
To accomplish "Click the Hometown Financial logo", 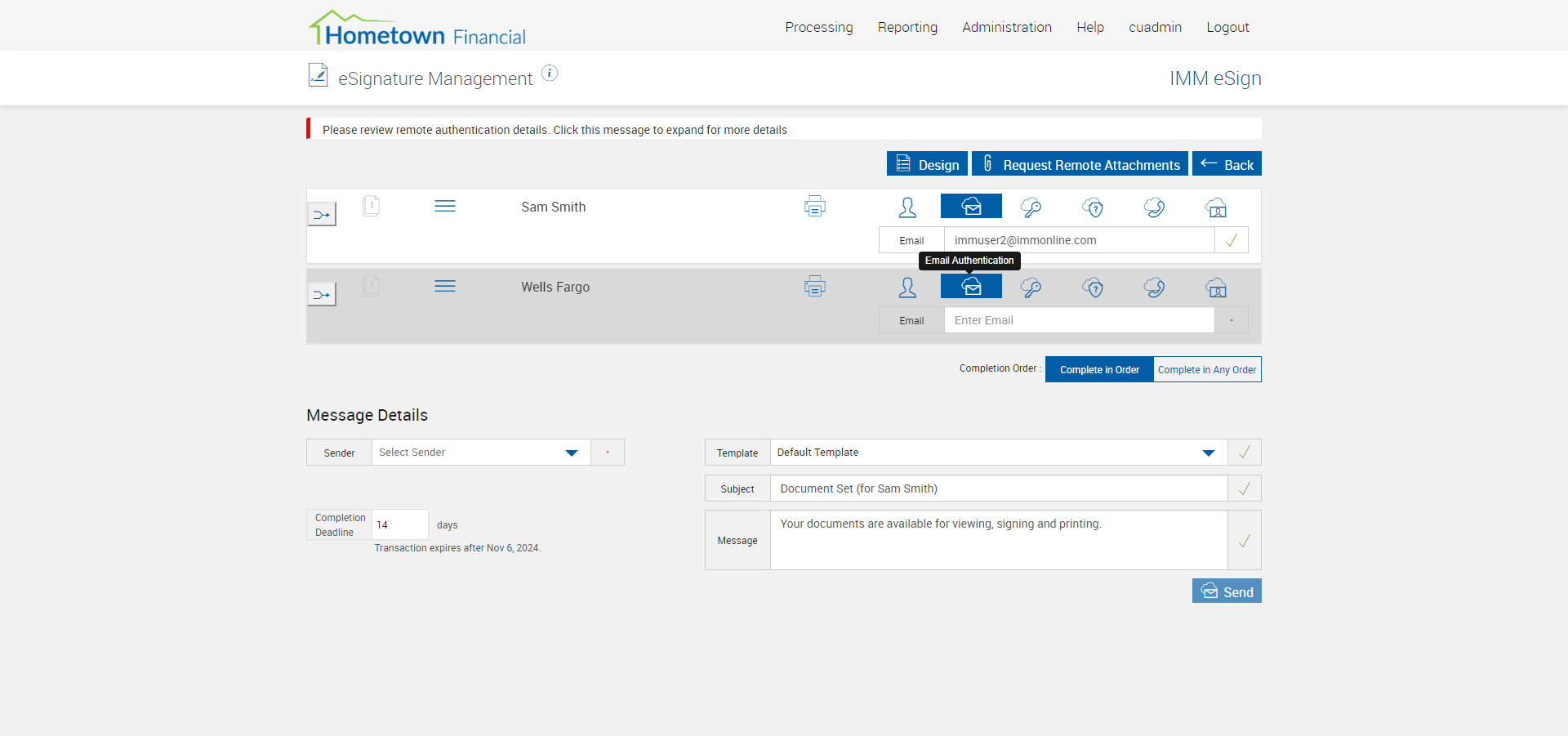I will tap(416, 28).
